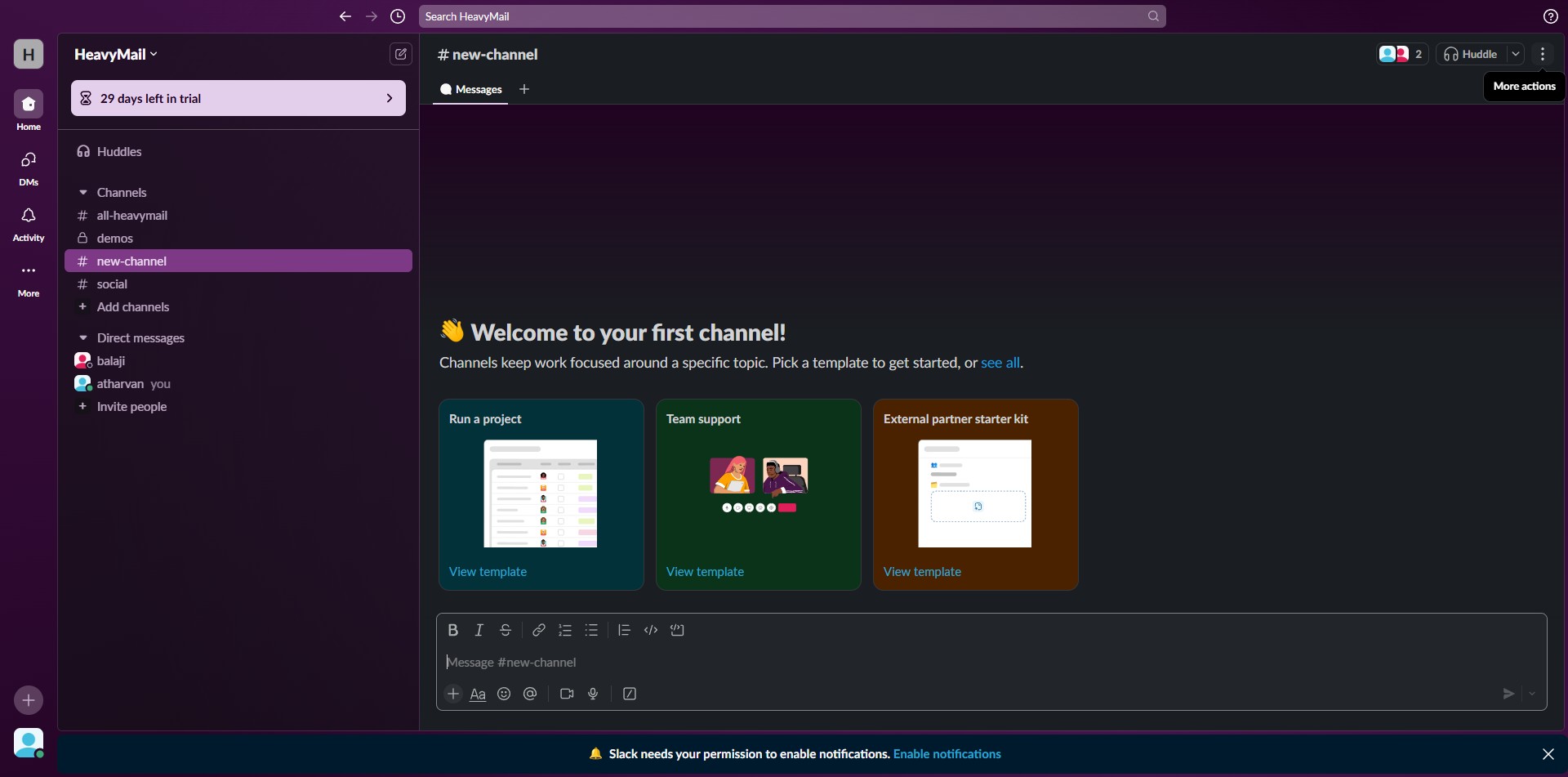Image resolution: width=1568 pixels, height=777 pixels.
Task: Open the demos private channel
Action: pos(238,239)
